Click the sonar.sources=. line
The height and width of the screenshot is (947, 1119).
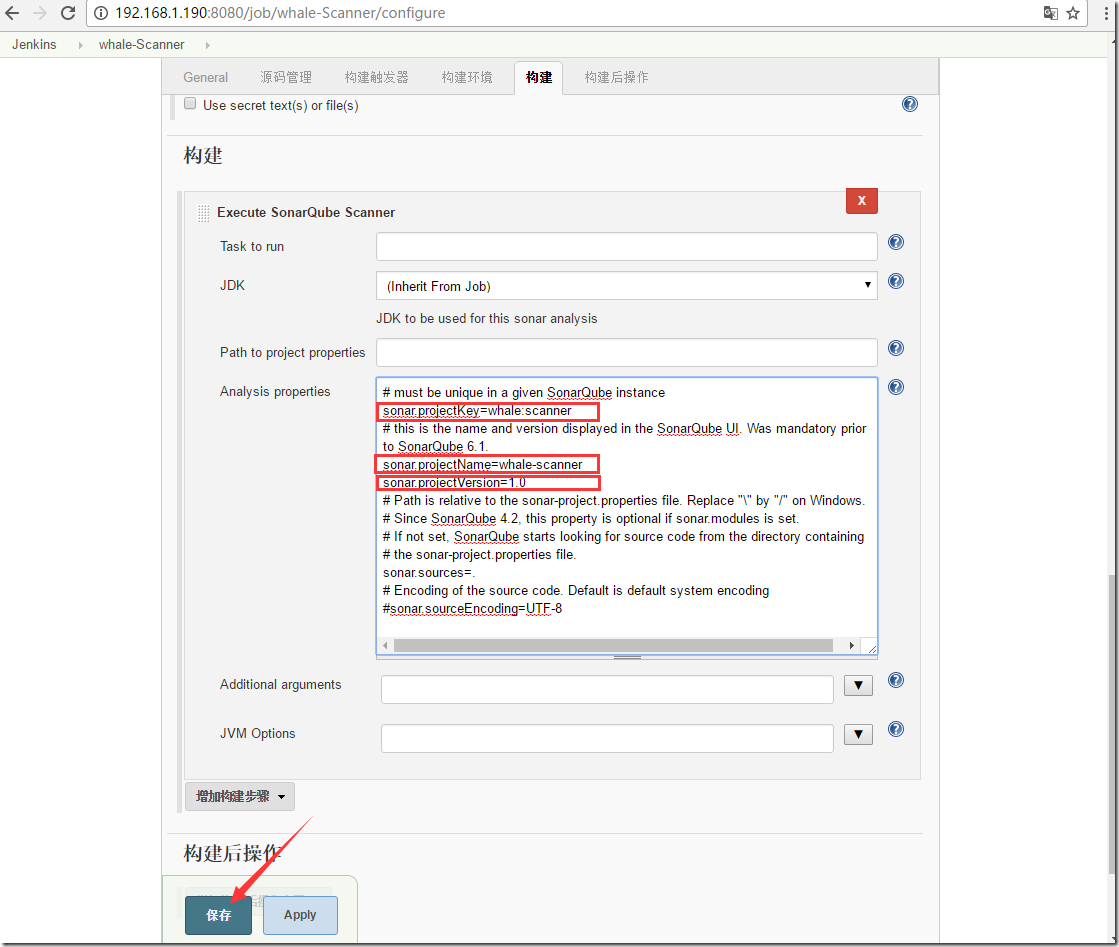point(429,572)
